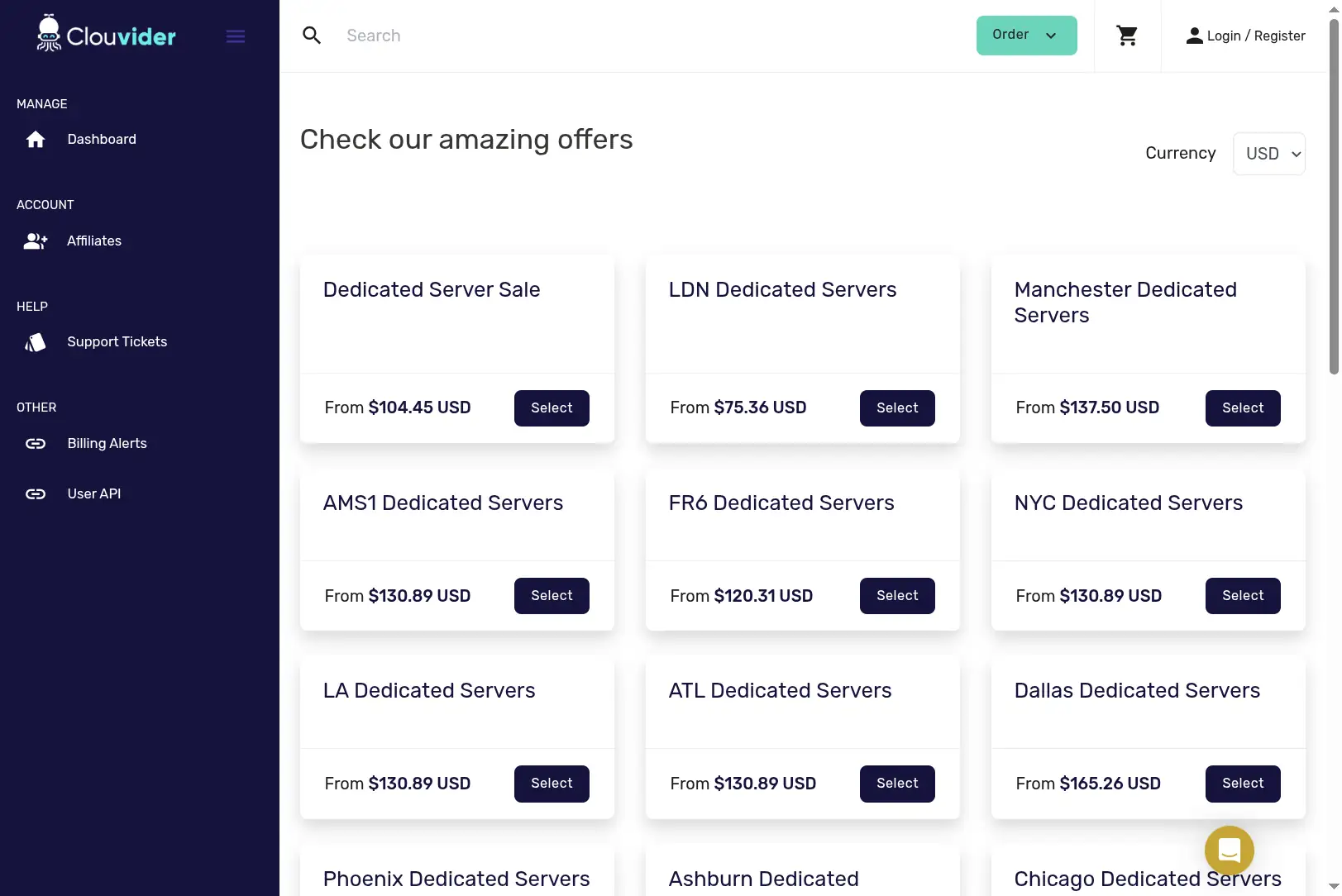Click the search magnifier icon

click(x=312, y=36)
